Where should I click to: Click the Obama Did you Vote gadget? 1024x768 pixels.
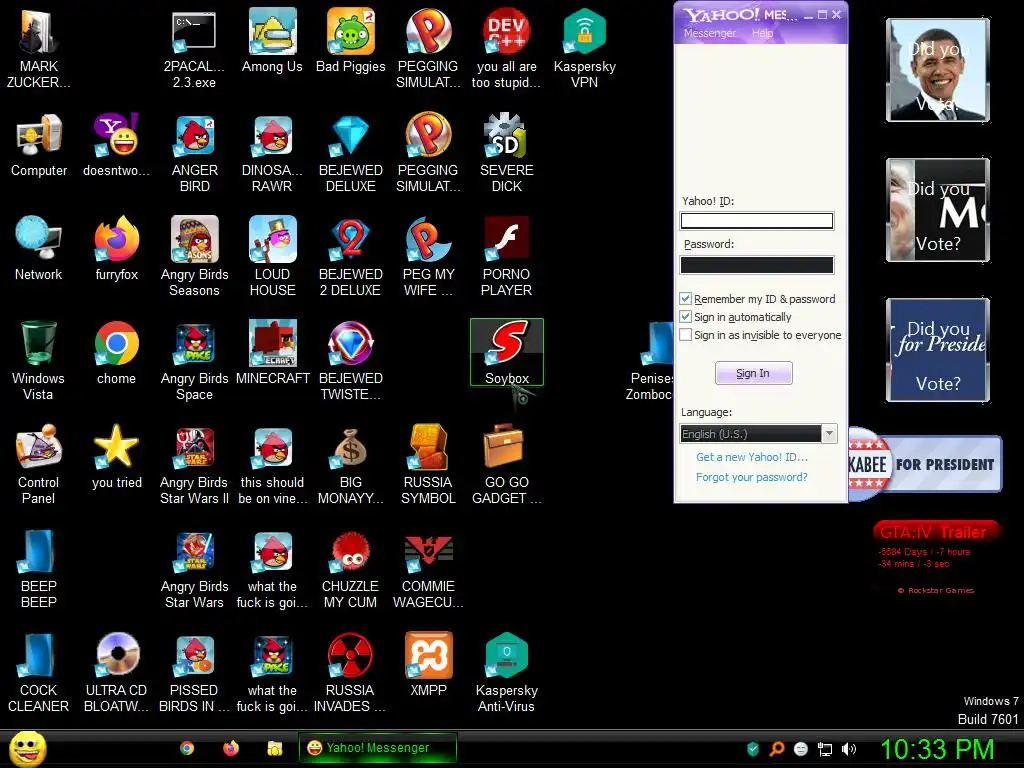[x=938, y=70]
